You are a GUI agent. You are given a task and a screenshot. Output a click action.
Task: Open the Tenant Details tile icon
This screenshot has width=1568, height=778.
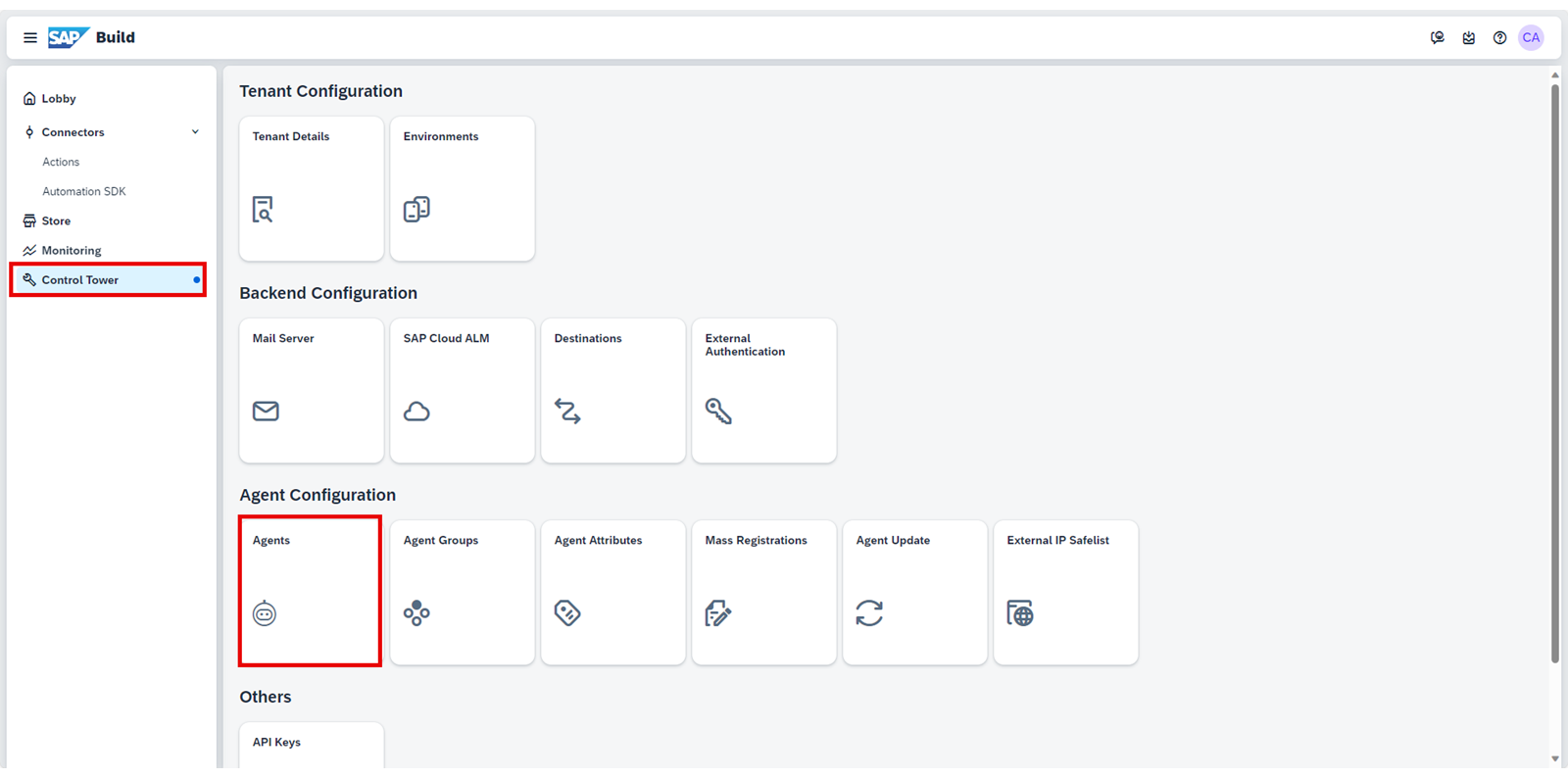point(263,210)
